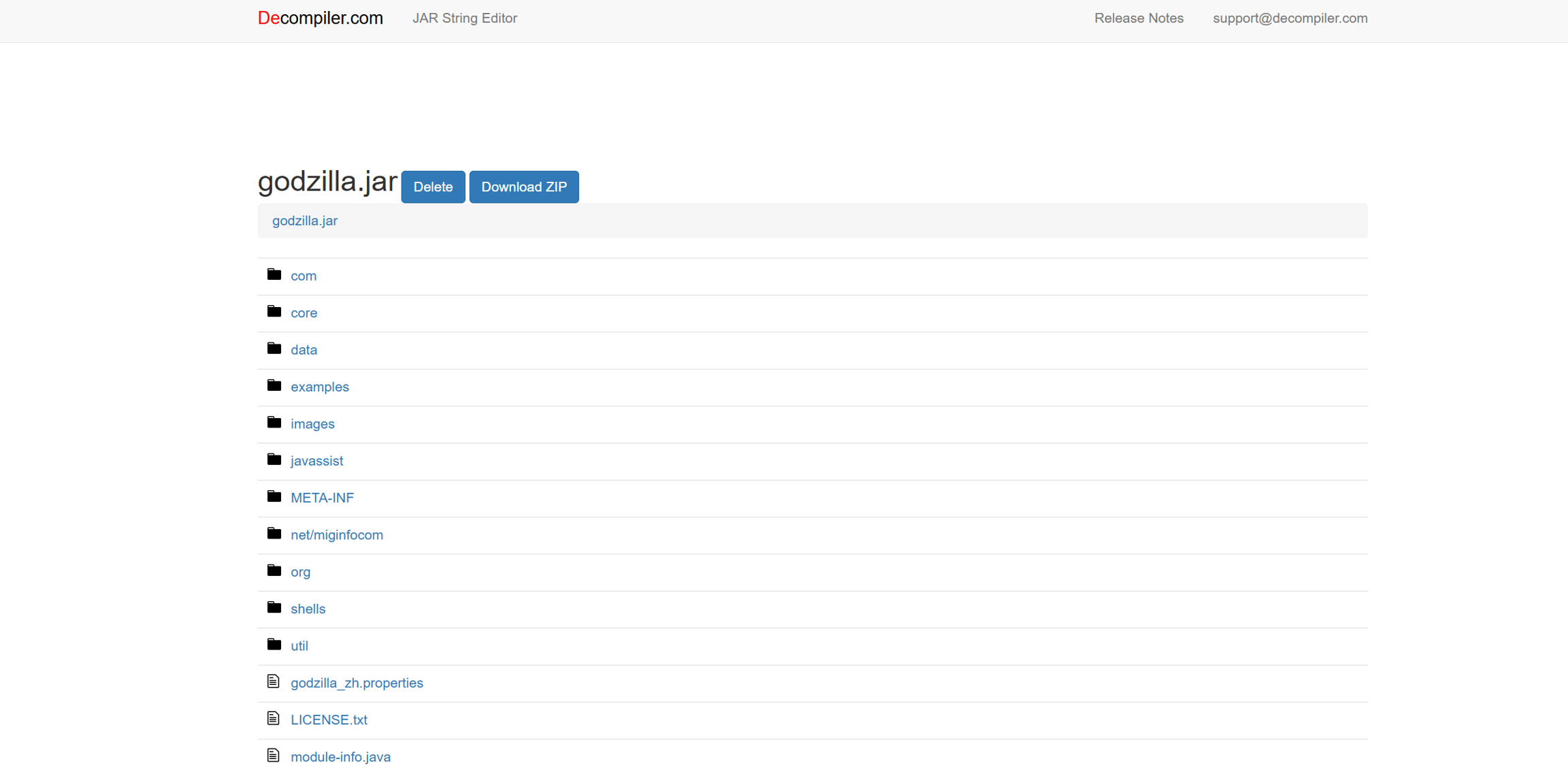
Task: Click the Decompiler.com logo
Action: [x=320, y=18]
